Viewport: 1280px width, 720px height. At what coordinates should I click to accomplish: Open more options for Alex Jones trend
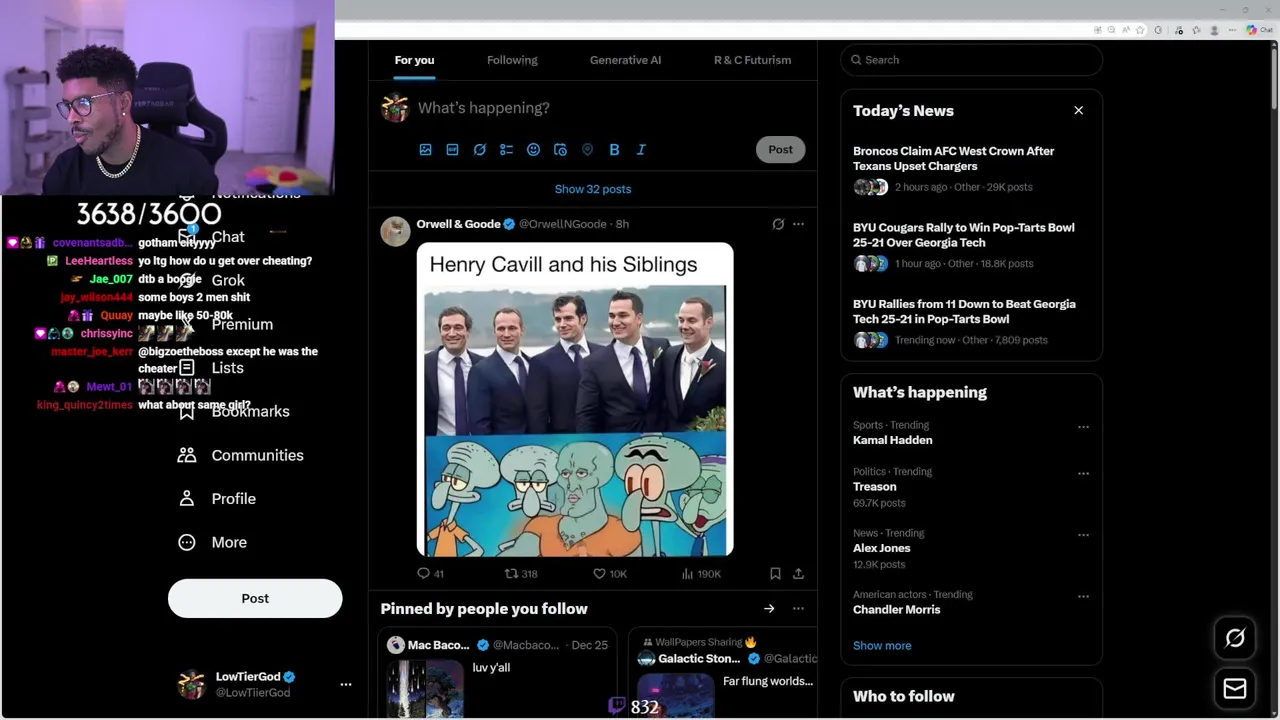[x=1083, y=535]
